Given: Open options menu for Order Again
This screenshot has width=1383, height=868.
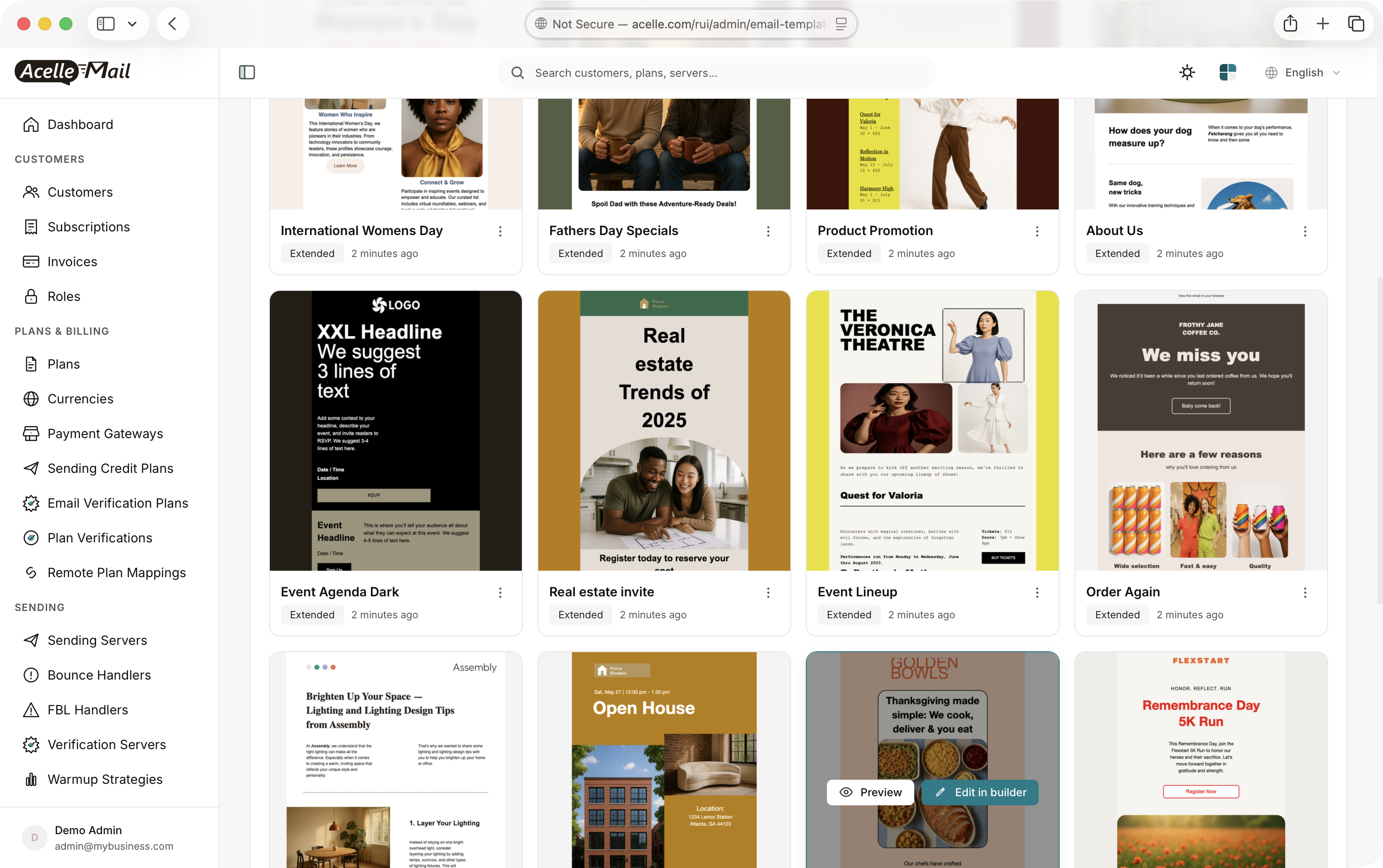Looking at the screenshot, I should point(1305,592).
